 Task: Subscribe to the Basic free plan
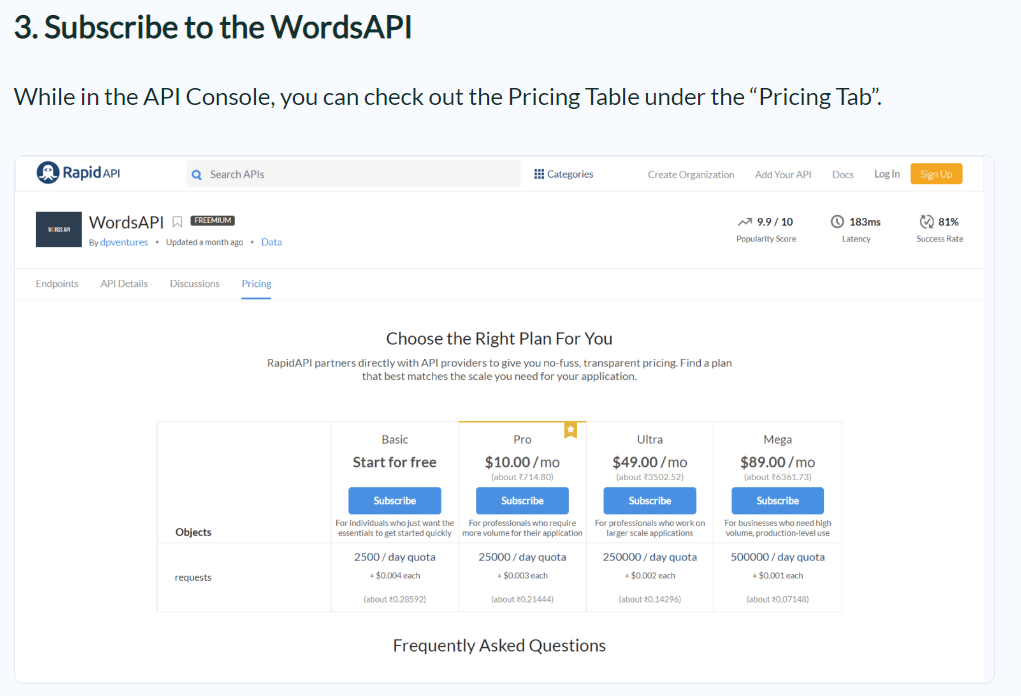click(395, 501)
